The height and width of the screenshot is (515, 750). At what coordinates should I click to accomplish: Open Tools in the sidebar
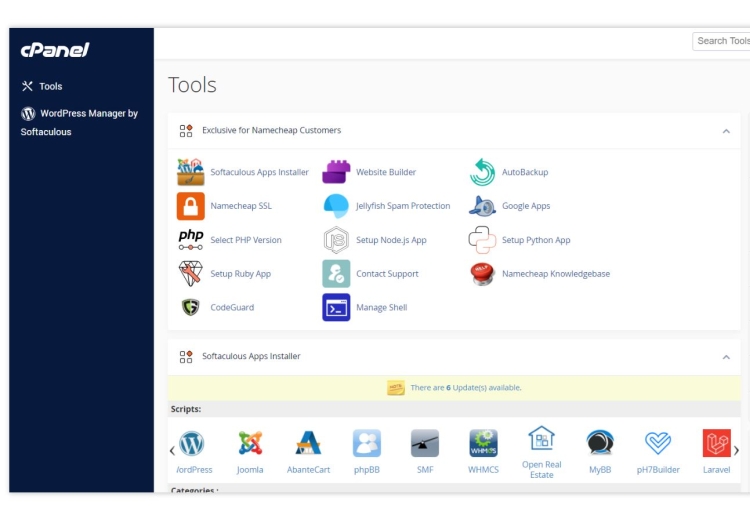[x=50, y=87]
